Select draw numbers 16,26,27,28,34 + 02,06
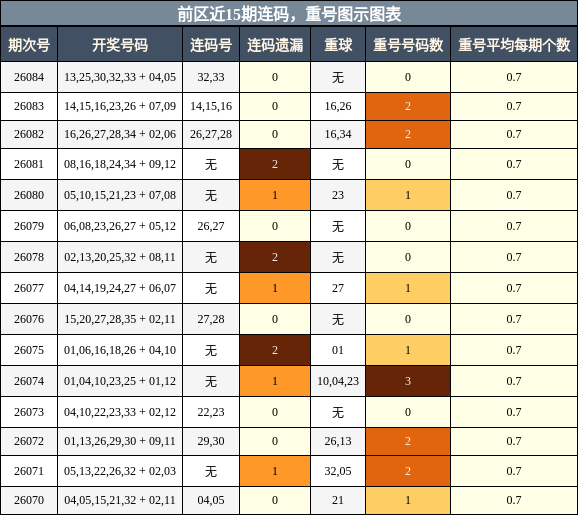Image resolution: width=578 pixels, height=515 pixels. coord(120,134)
